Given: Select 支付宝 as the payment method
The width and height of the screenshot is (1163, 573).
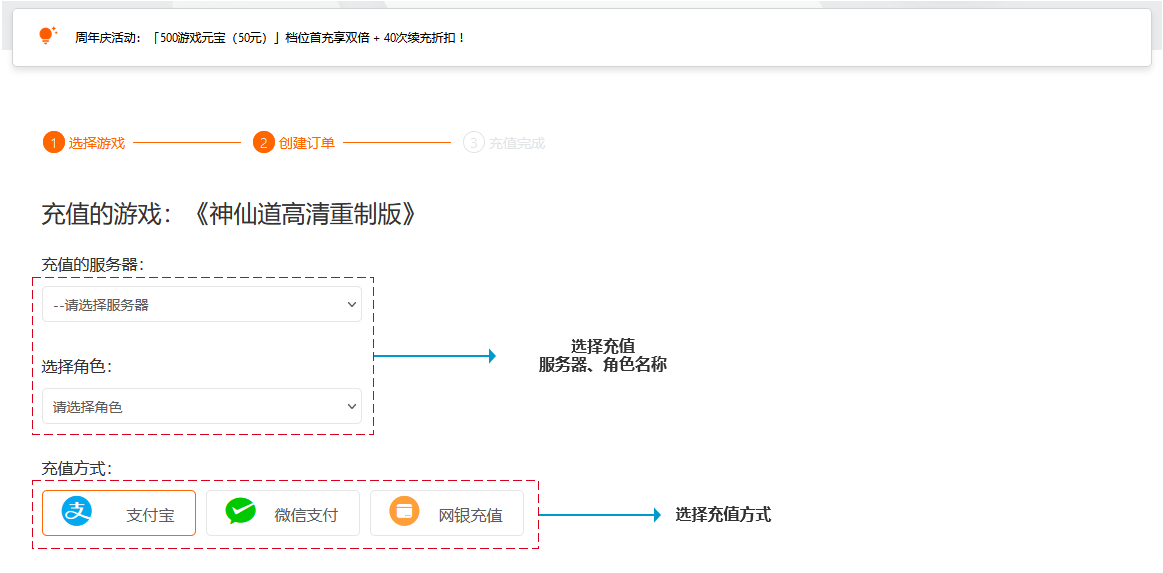Looking at the screenshot, I should coord(119,513).
